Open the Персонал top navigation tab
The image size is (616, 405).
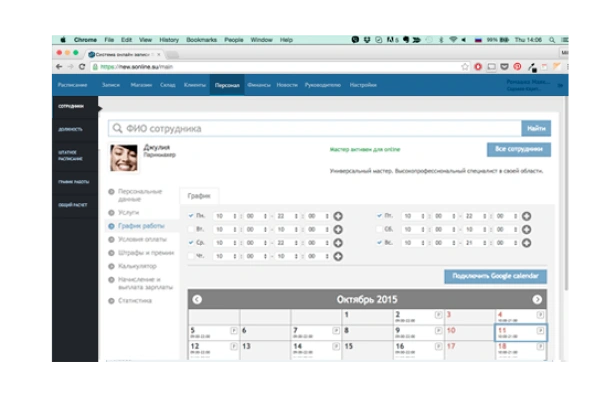coord(227,86)
